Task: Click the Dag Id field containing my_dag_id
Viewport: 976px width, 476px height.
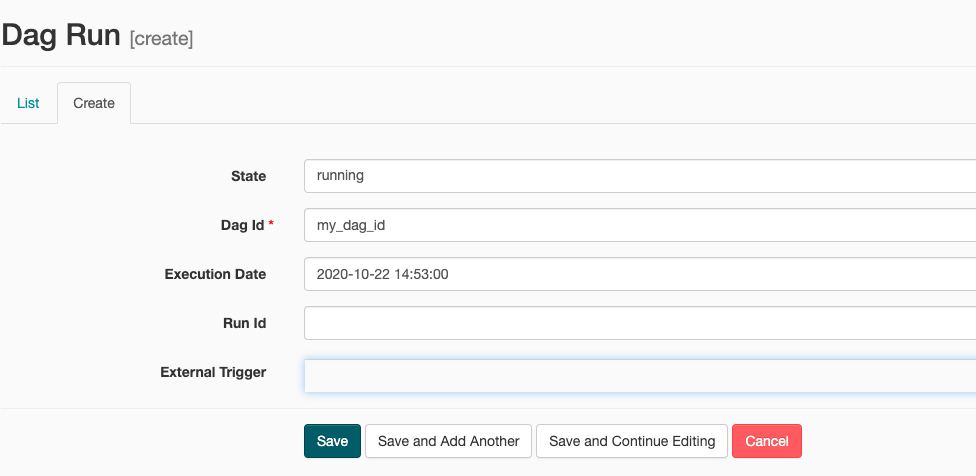Action: pyautogui.click(x=640, y=225)
